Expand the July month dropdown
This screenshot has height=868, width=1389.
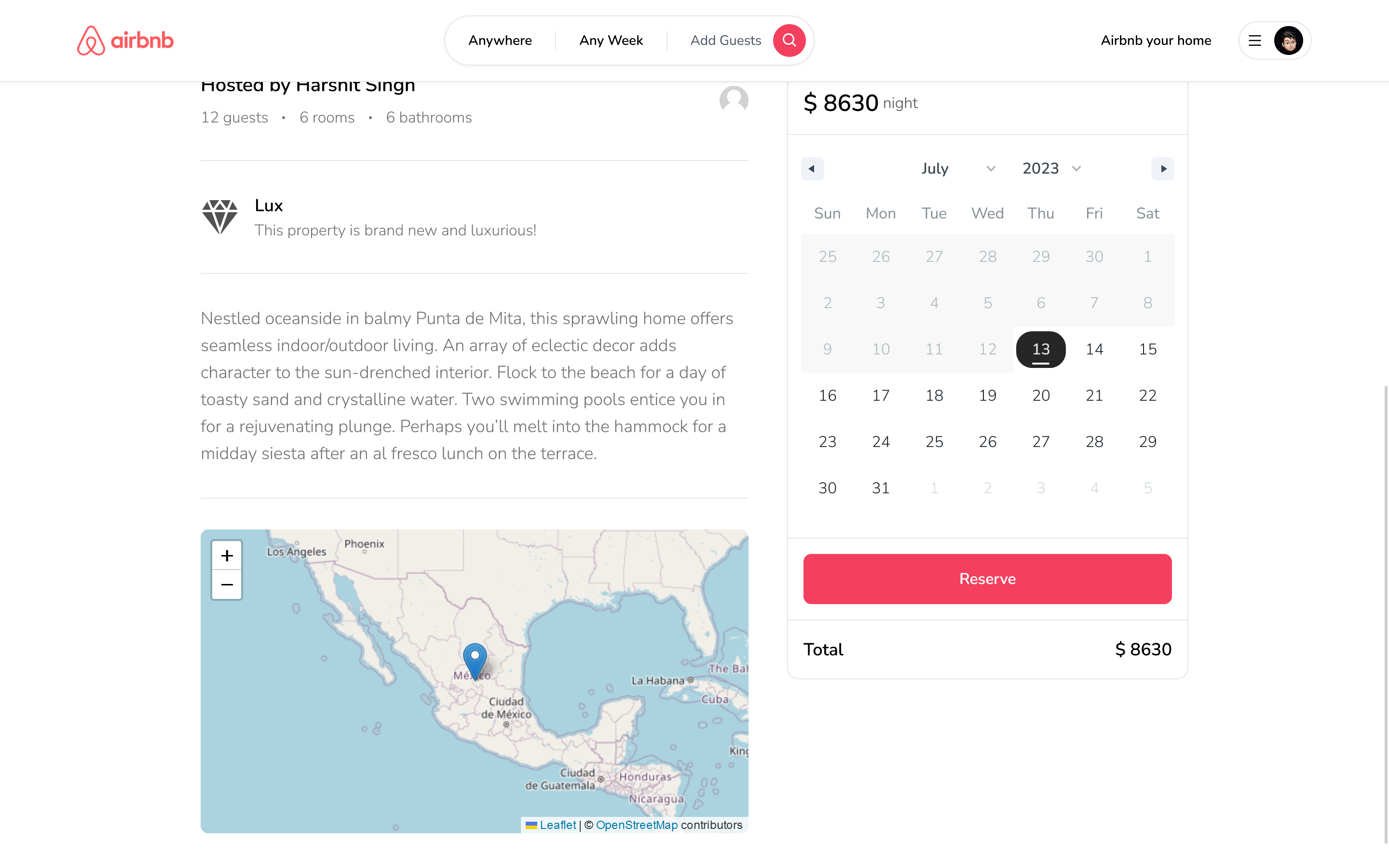click(955, 168)
